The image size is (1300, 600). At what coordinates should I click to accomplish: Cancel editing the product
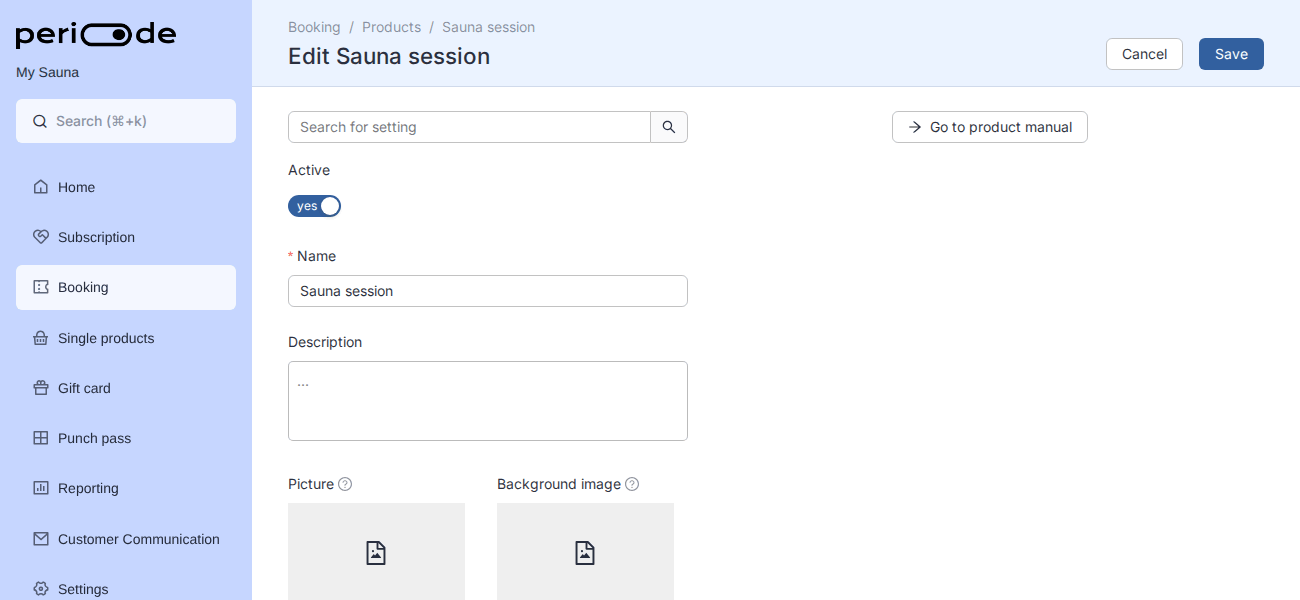1144,54
